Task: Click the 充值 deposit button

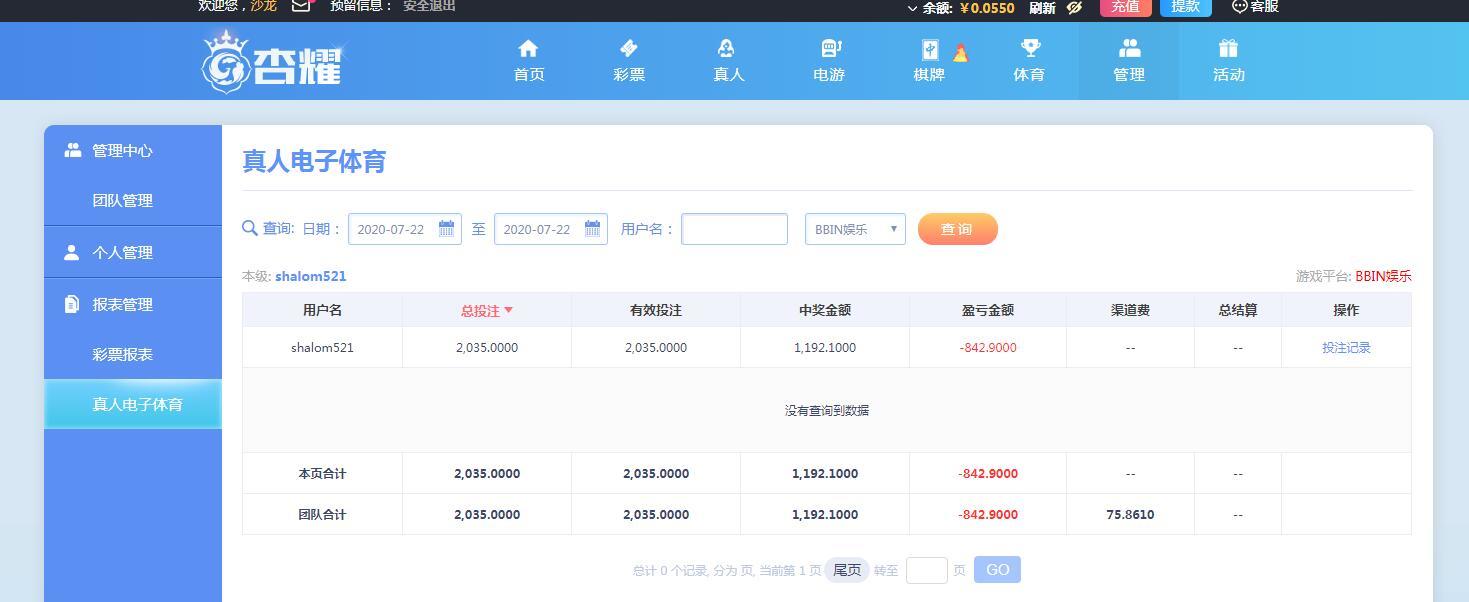Action: [1126, 6]
